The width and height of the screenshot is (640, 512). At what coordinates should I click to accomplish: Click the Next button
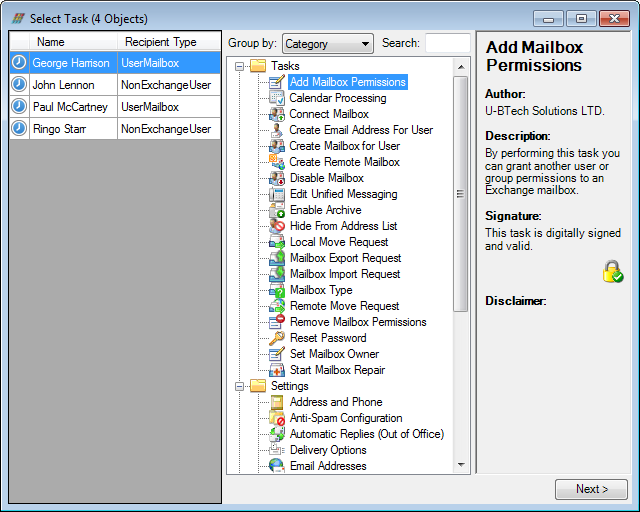pos(591,489)
